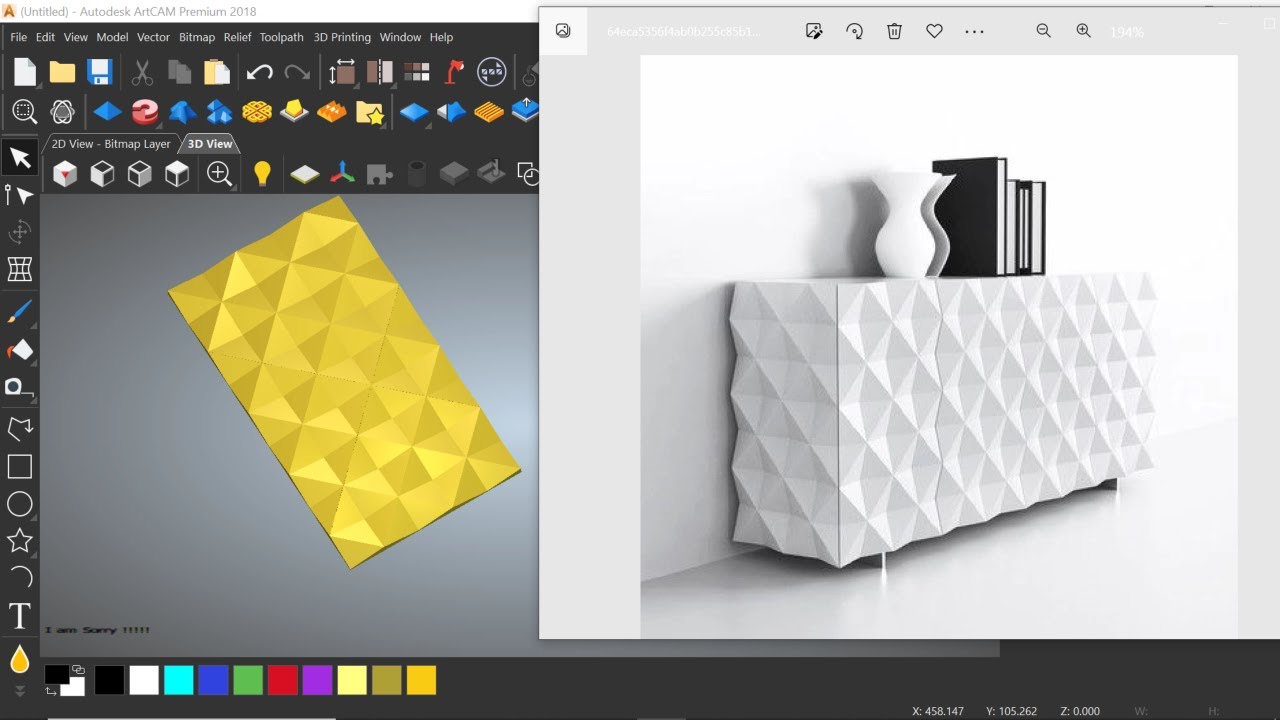The image size is (1280, 720).
Task: Pick the green colour swatch
Action: (x=248, y=680)
